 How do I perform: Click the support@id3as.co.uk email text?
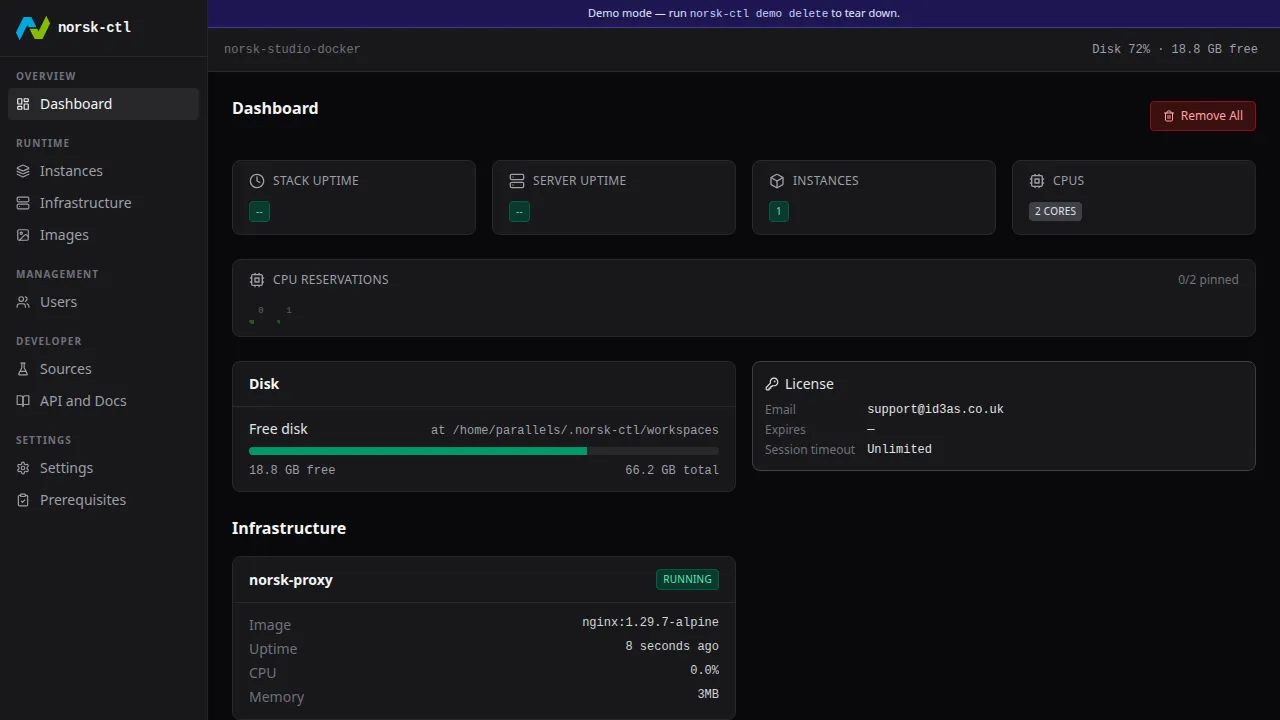[935, 410]
